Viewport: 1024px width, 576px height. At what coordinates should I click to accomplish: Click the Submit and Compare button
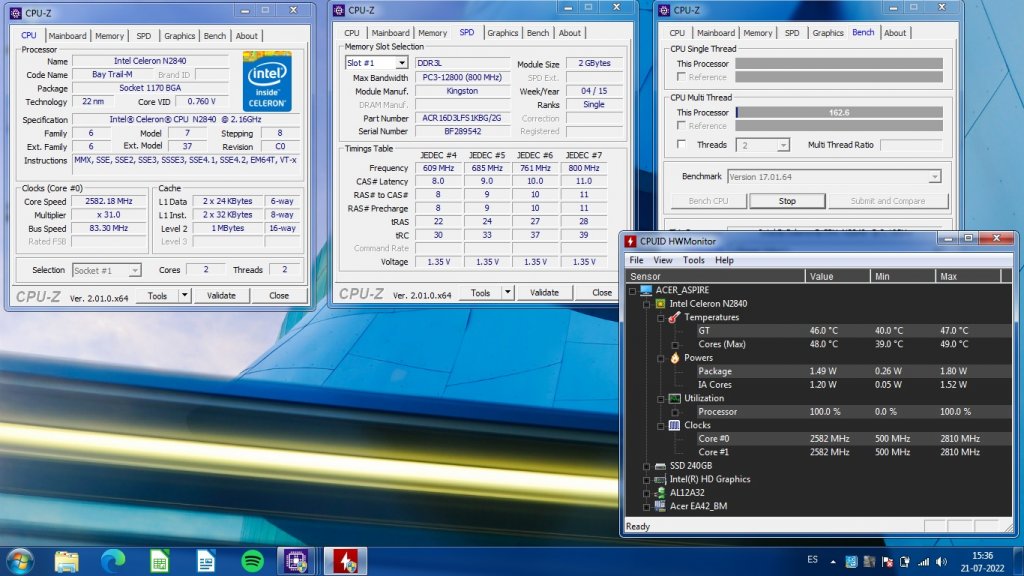tap(888, 201)
